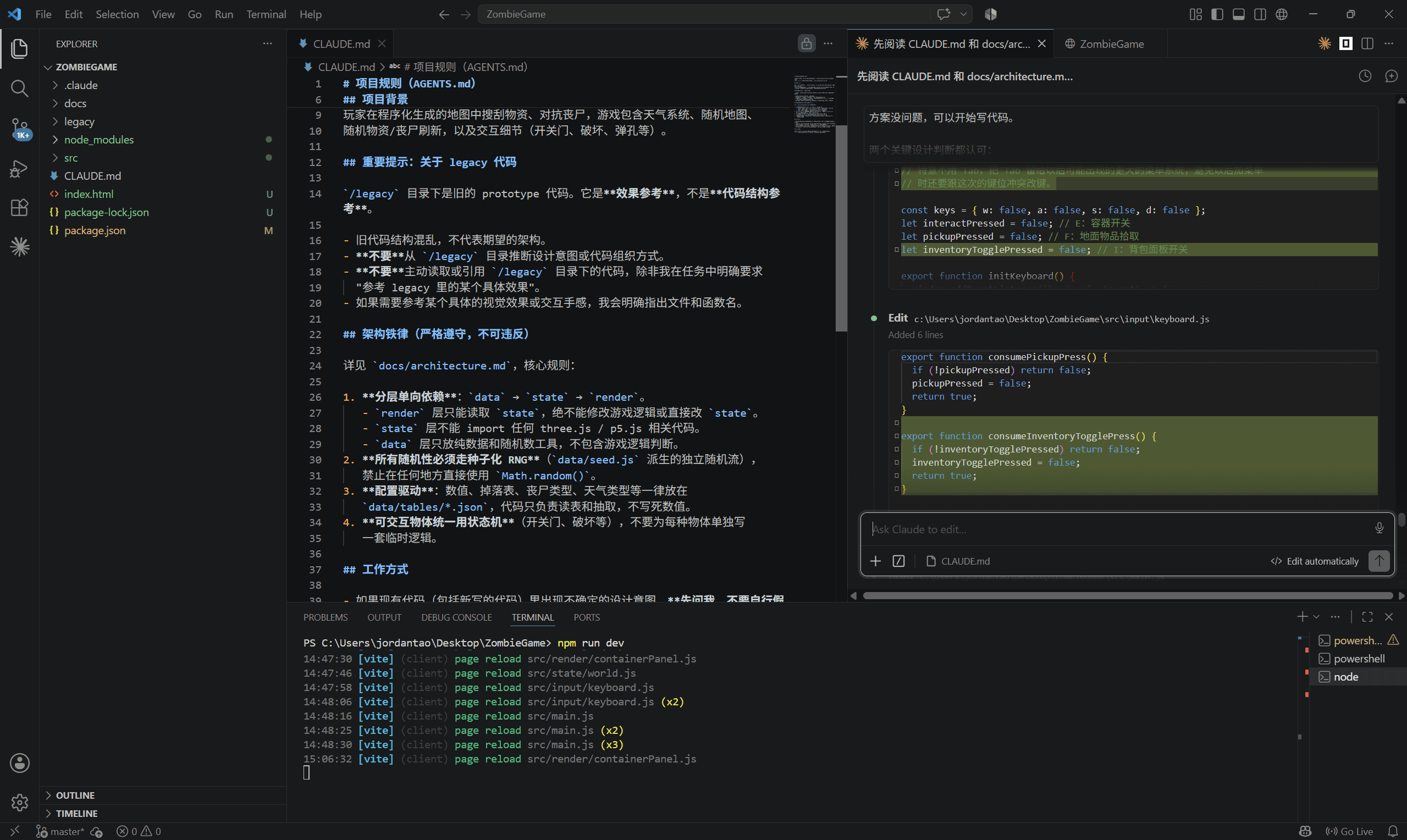Image resolution: width=1407 pixels, height=840 pixels.
Task: Open the Accounts menu icon
Action: tap(19, 763)
